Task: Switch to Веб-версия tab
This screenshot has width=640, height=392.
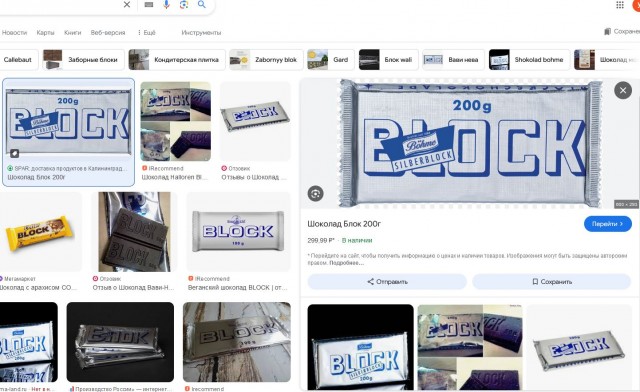Action: click(x=108, y=33)
